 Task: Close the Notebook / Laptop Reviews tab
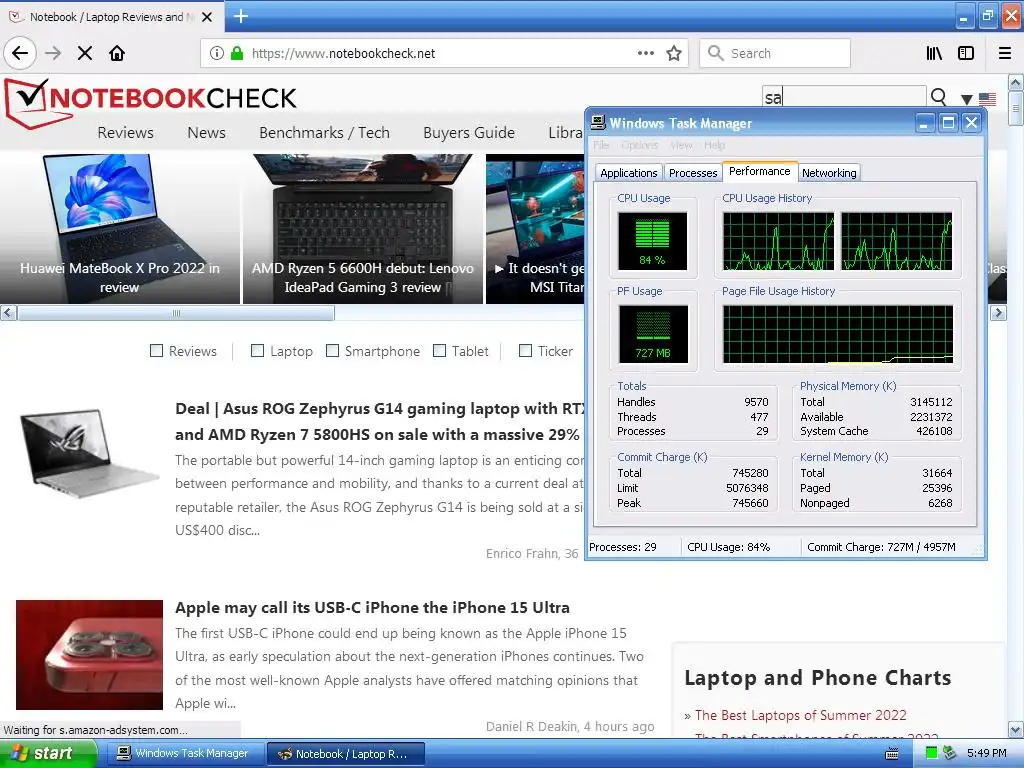[x=207, y=17]
